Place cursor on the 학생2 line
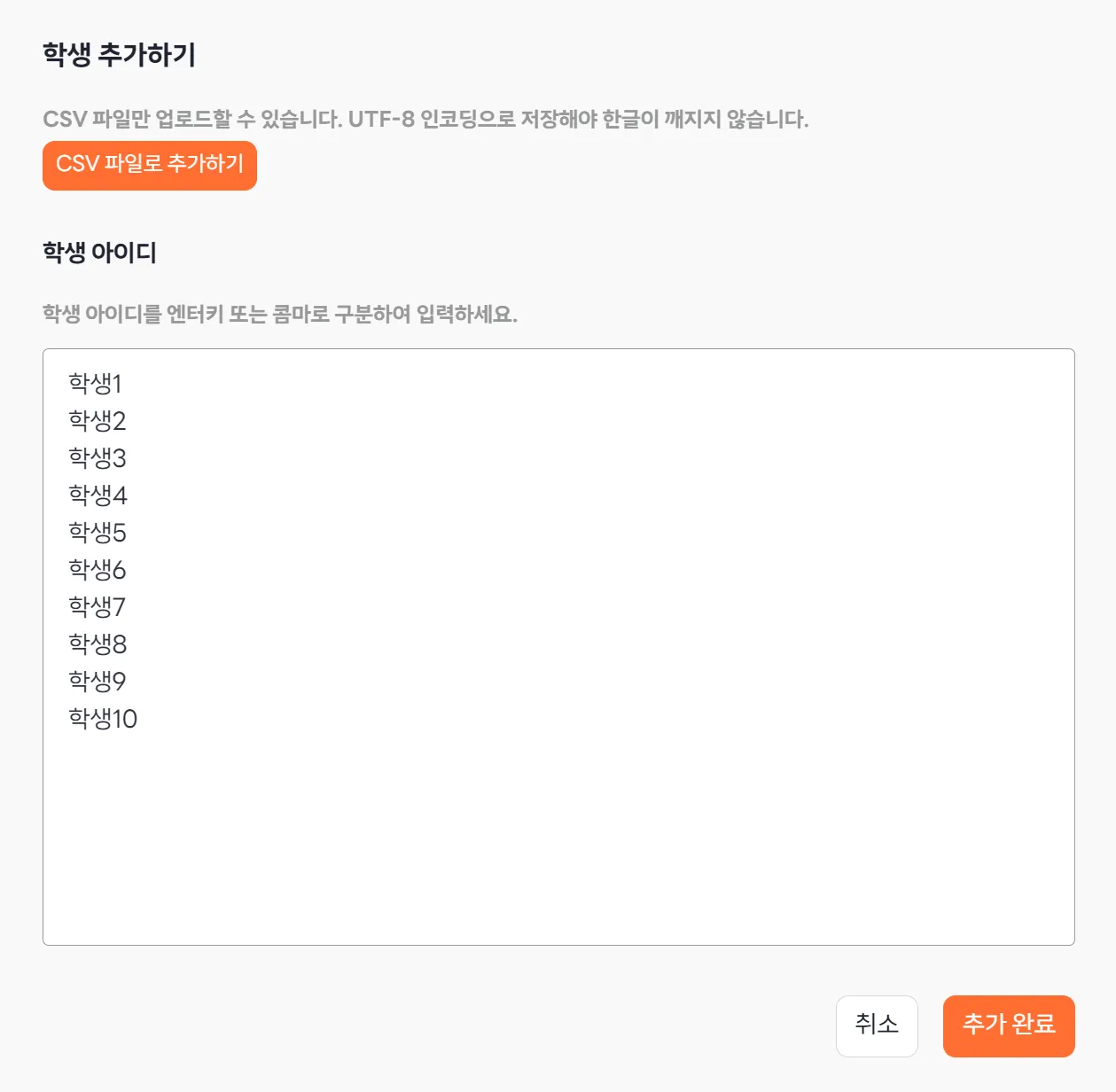 click(98, 421)
